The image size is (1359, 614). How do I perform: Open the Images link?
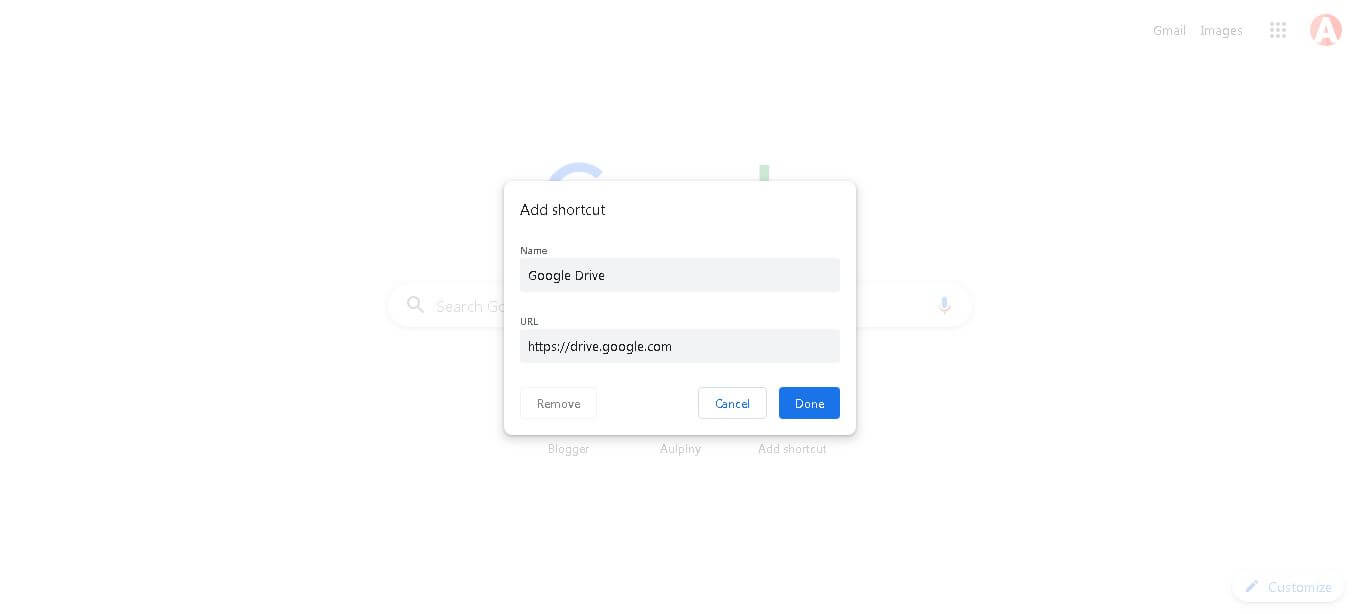point(1221,31)
